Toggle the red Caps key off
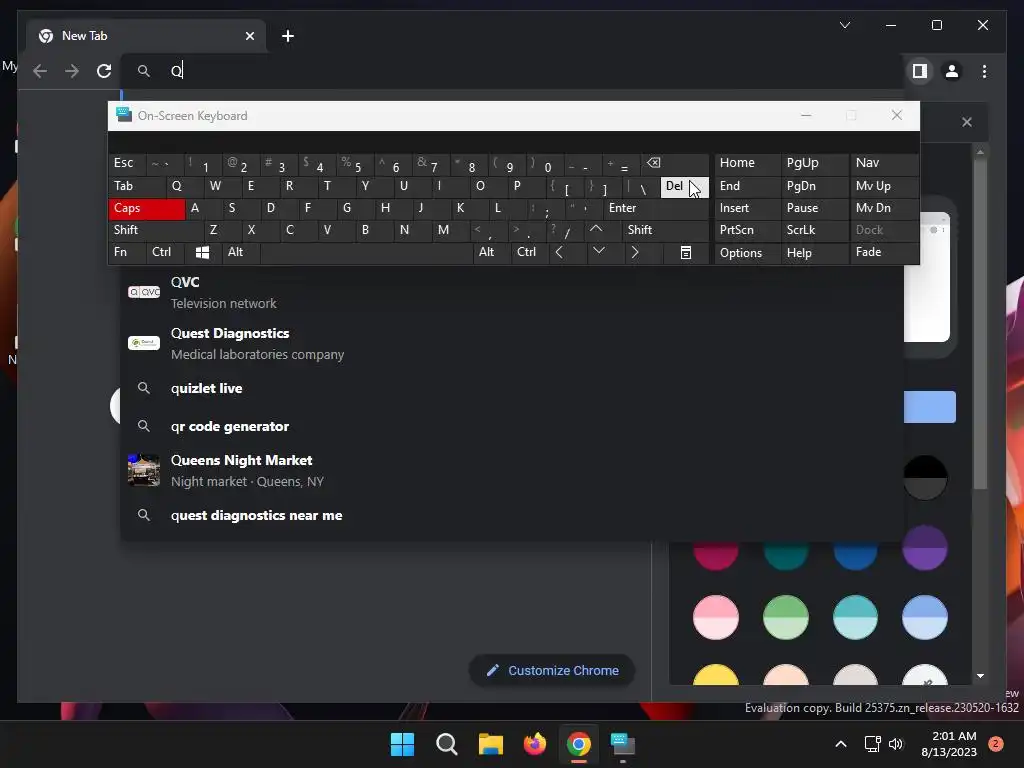Image resolution: width=1024 pixels, height=768 pixels. [x=146, y=208]
